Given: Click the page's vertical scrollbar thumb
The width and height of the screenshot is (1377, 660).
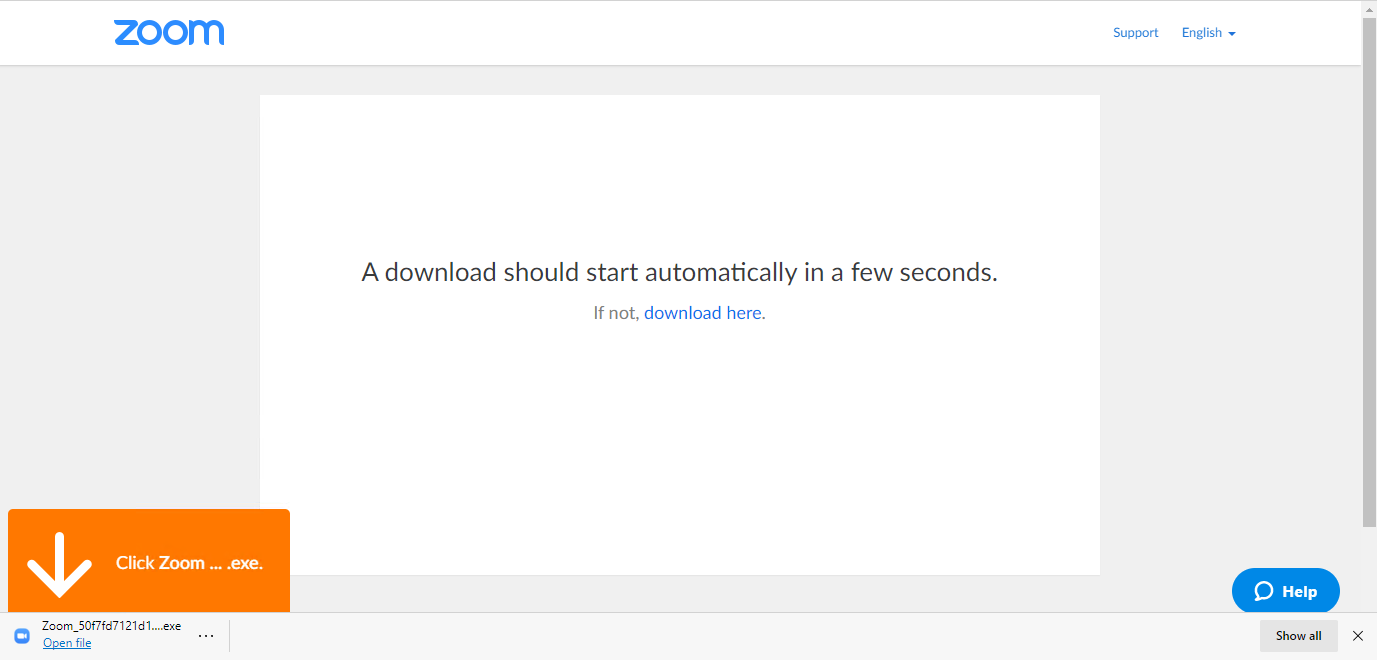Looking at the screenshot, I should [x=1369, y=270].
